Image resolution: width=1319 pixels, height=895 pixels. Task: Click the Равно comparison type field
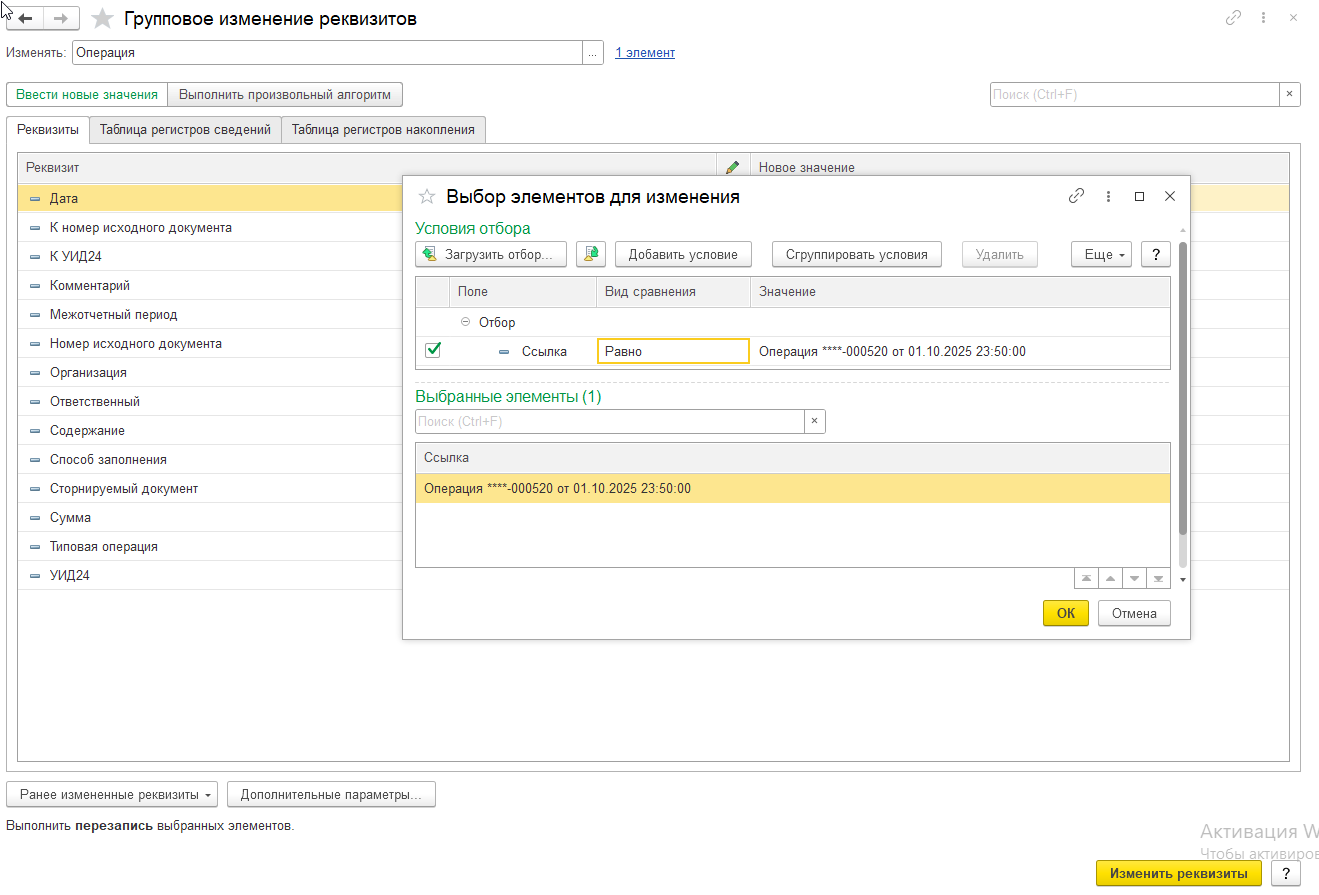673,351
